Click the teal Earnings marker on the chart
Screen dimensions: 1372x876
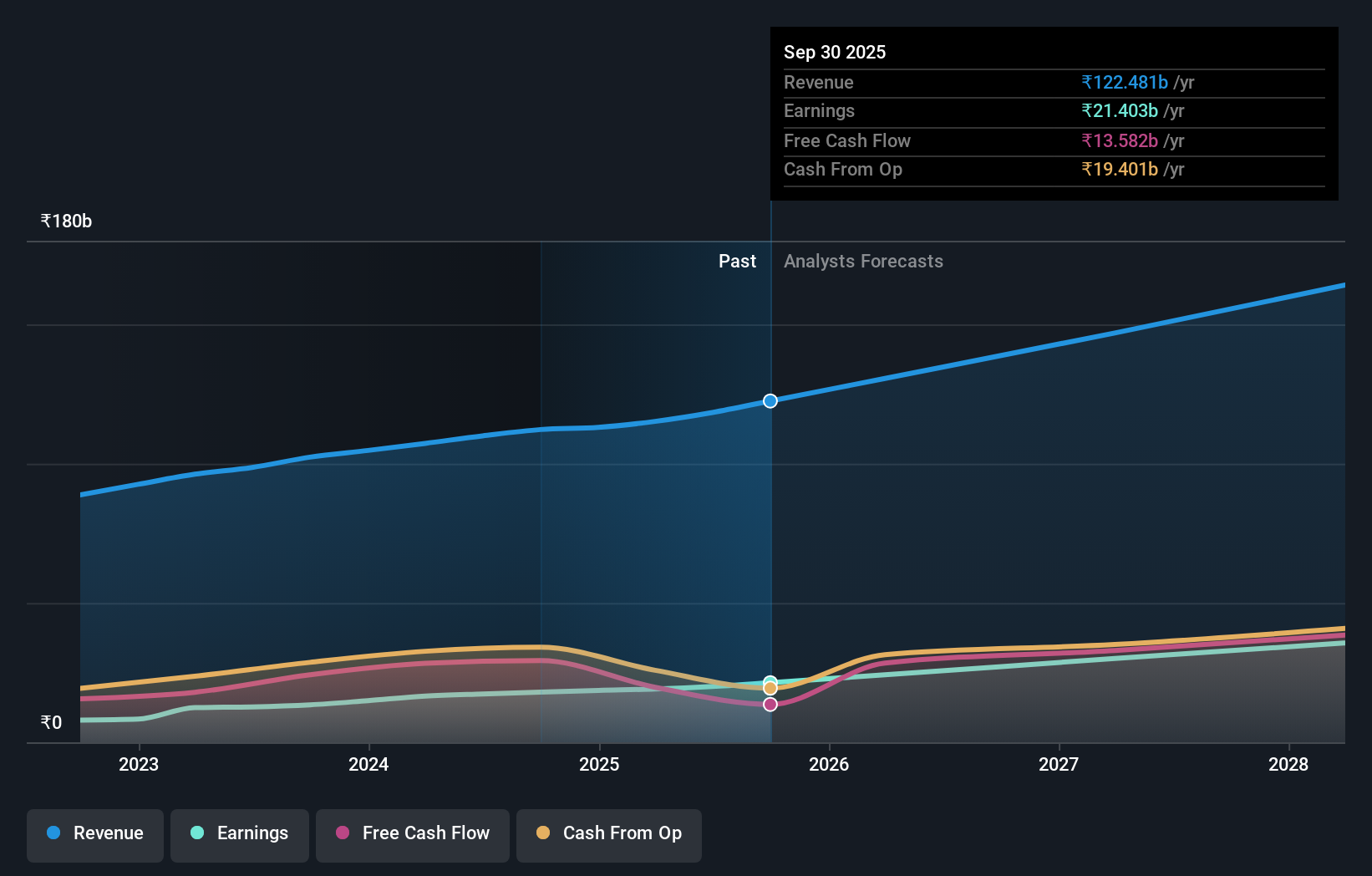coord(770,681)
